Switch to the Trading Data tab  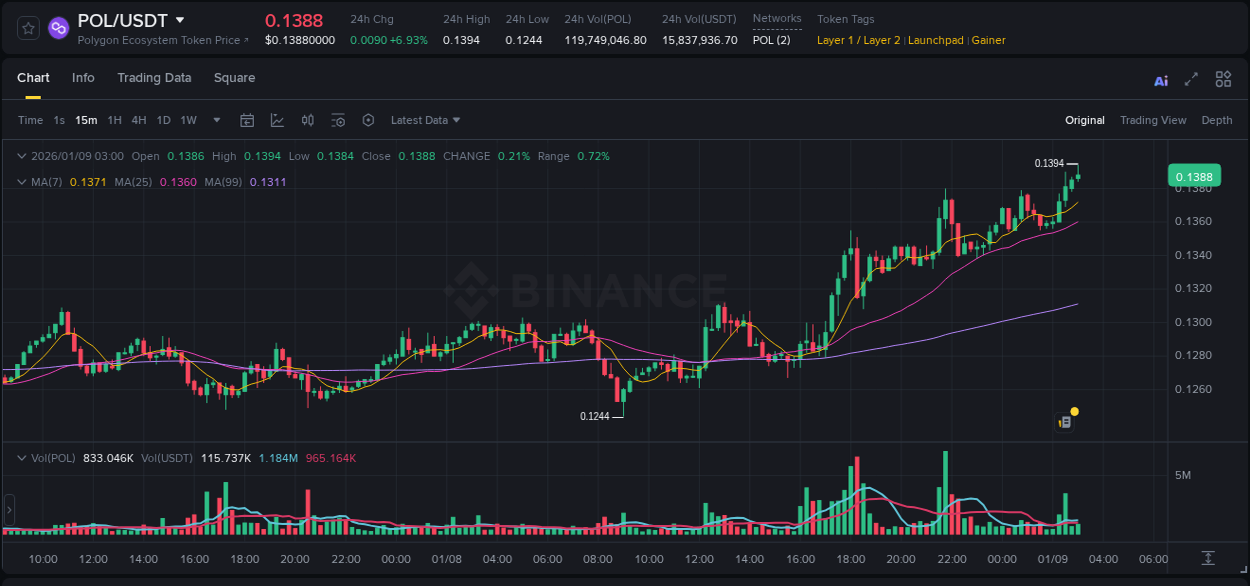(x=154, y=78)
